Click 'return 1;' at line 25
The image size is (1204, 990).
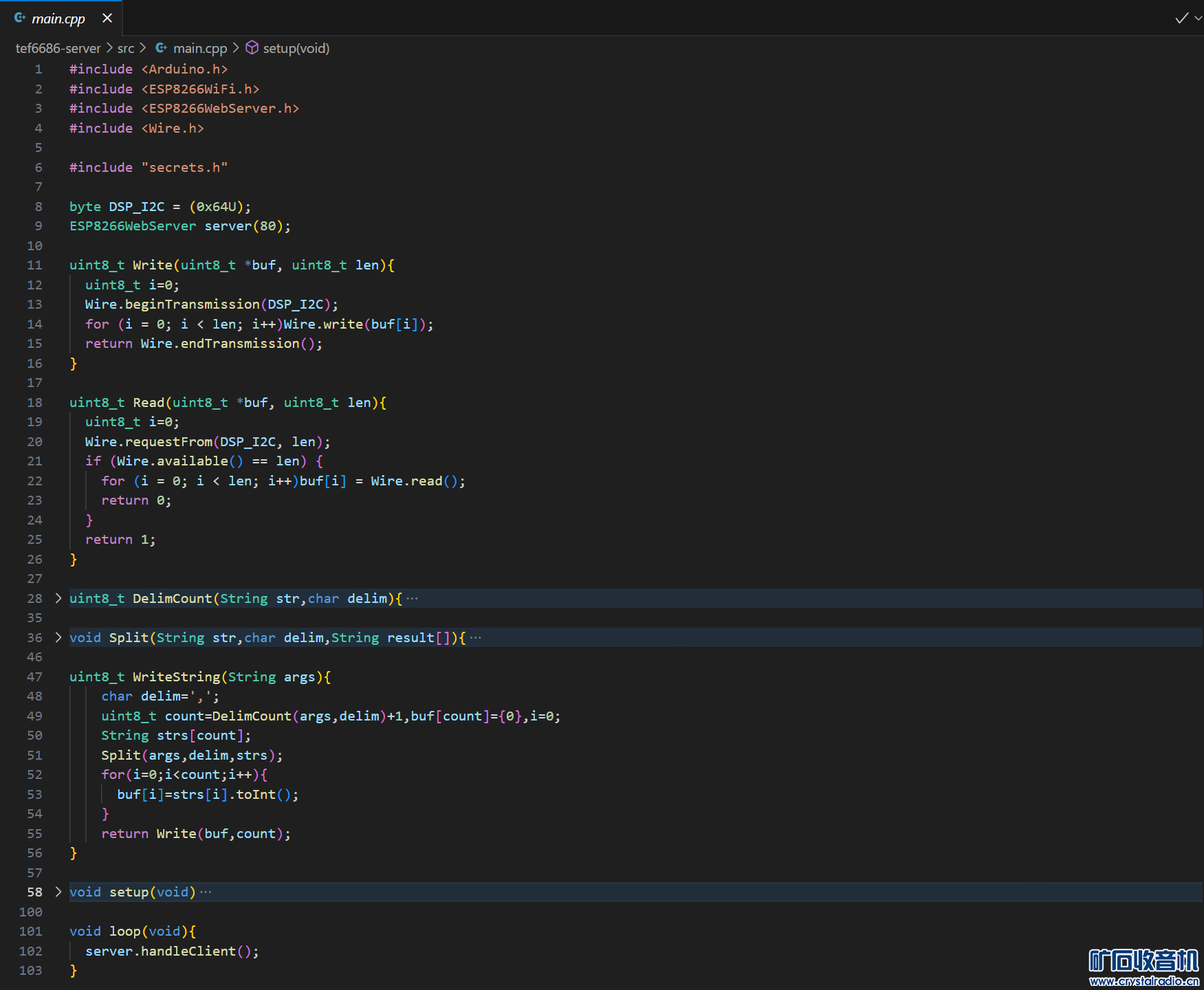120,540
